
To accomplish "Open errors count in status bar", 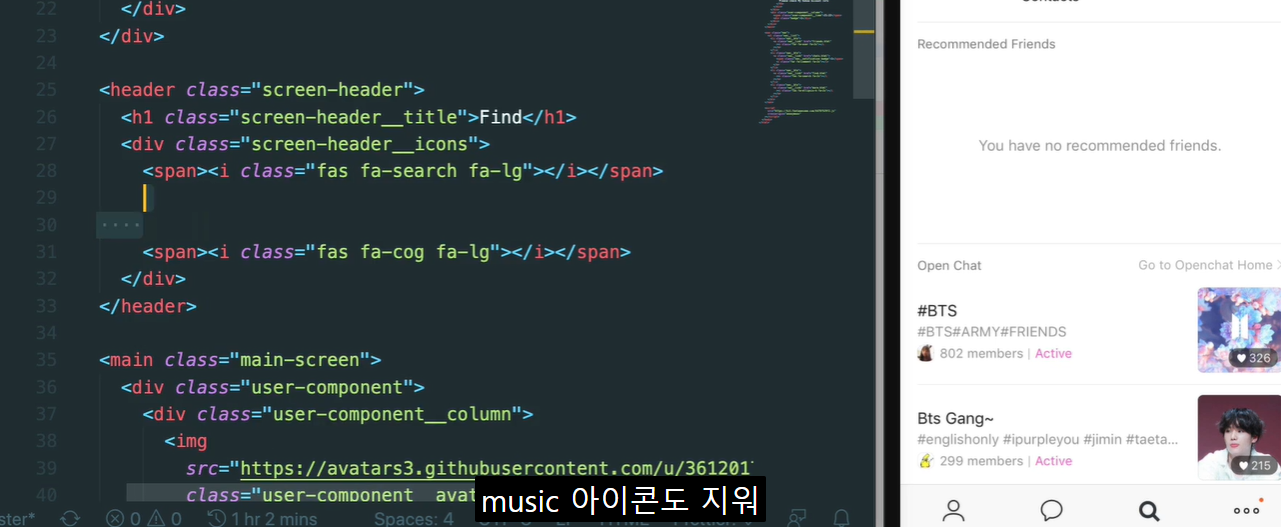I will click(x=124, y=518).
